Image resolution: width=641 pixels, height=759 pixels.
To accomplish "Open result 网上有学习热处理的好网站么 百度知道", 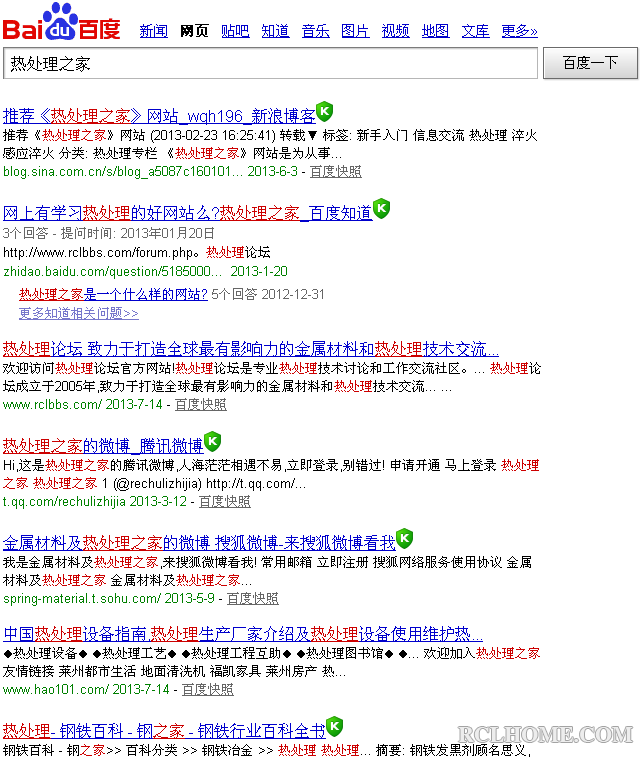I will pyautogui.click(x=187, y=213).
